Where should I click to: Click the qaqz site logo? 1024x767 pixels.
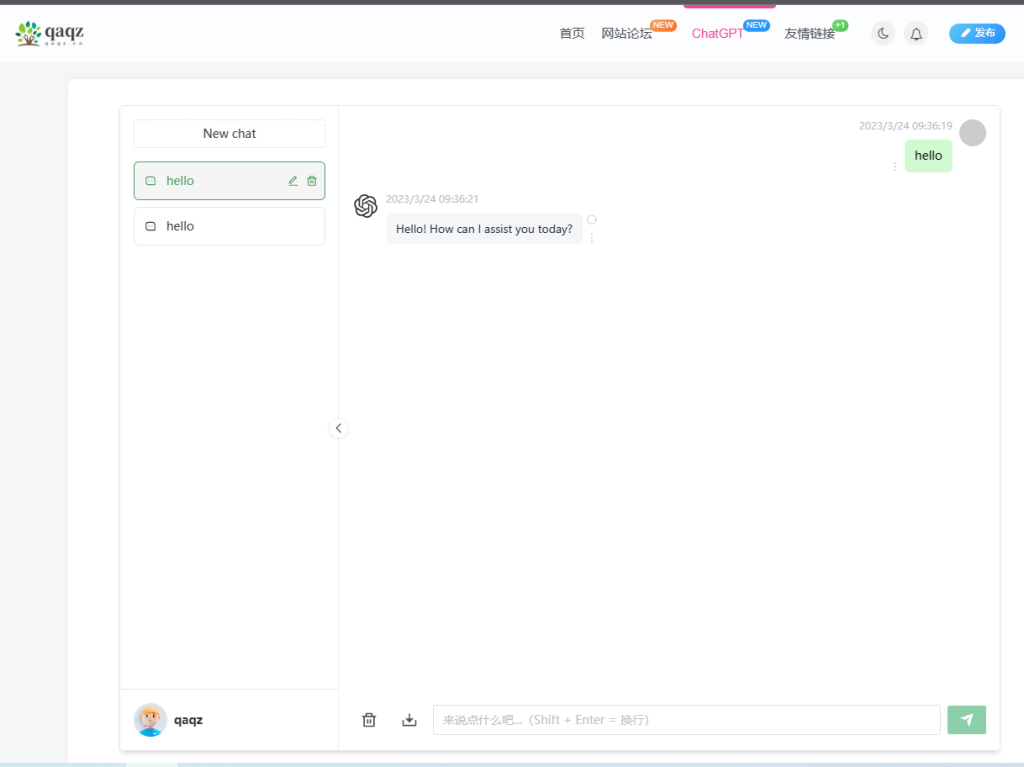pos(48,32)
